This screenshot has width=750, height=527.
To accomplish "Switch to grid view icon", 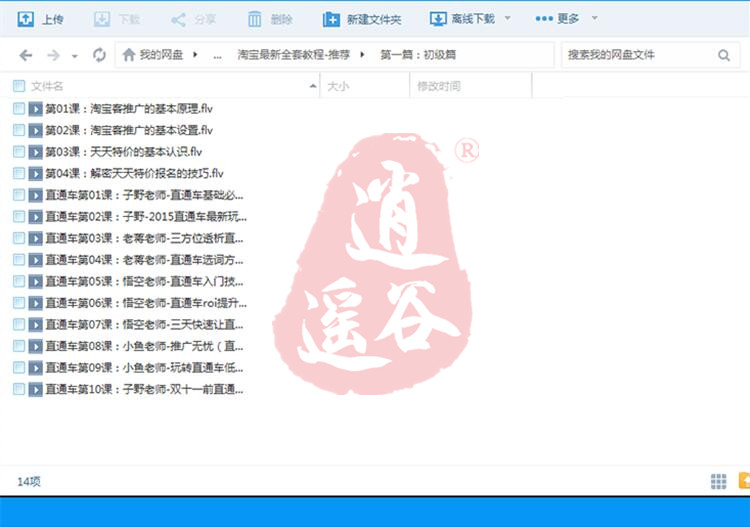I will coord(718,482).
